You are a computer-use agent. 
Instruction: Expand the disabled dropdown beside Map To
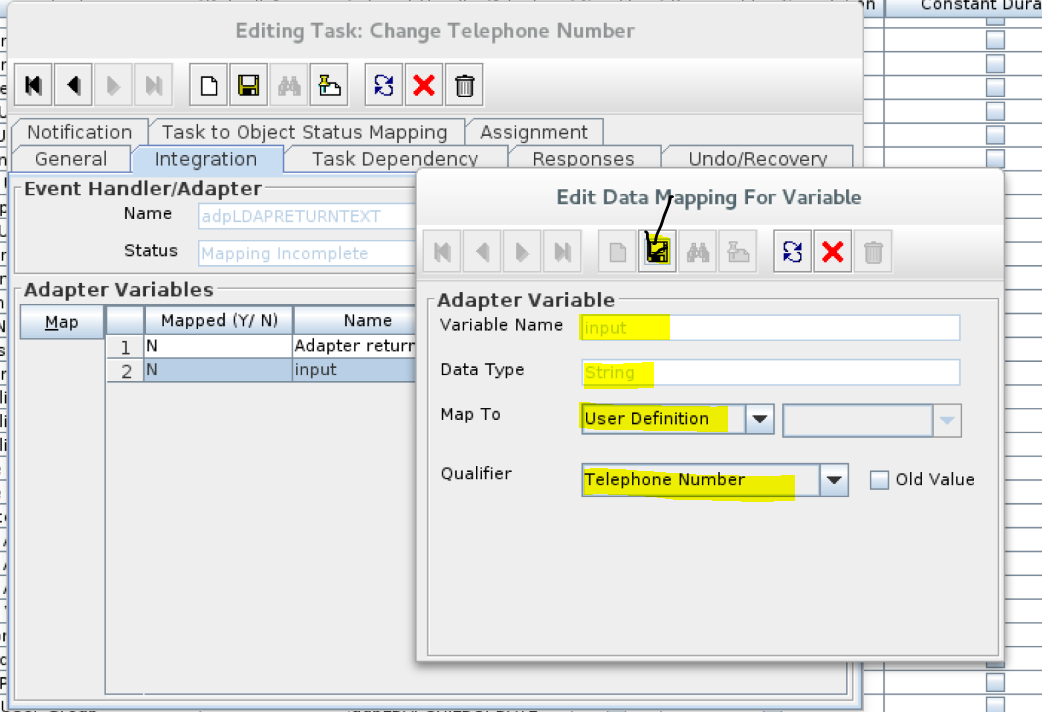[x=945, y=420]
